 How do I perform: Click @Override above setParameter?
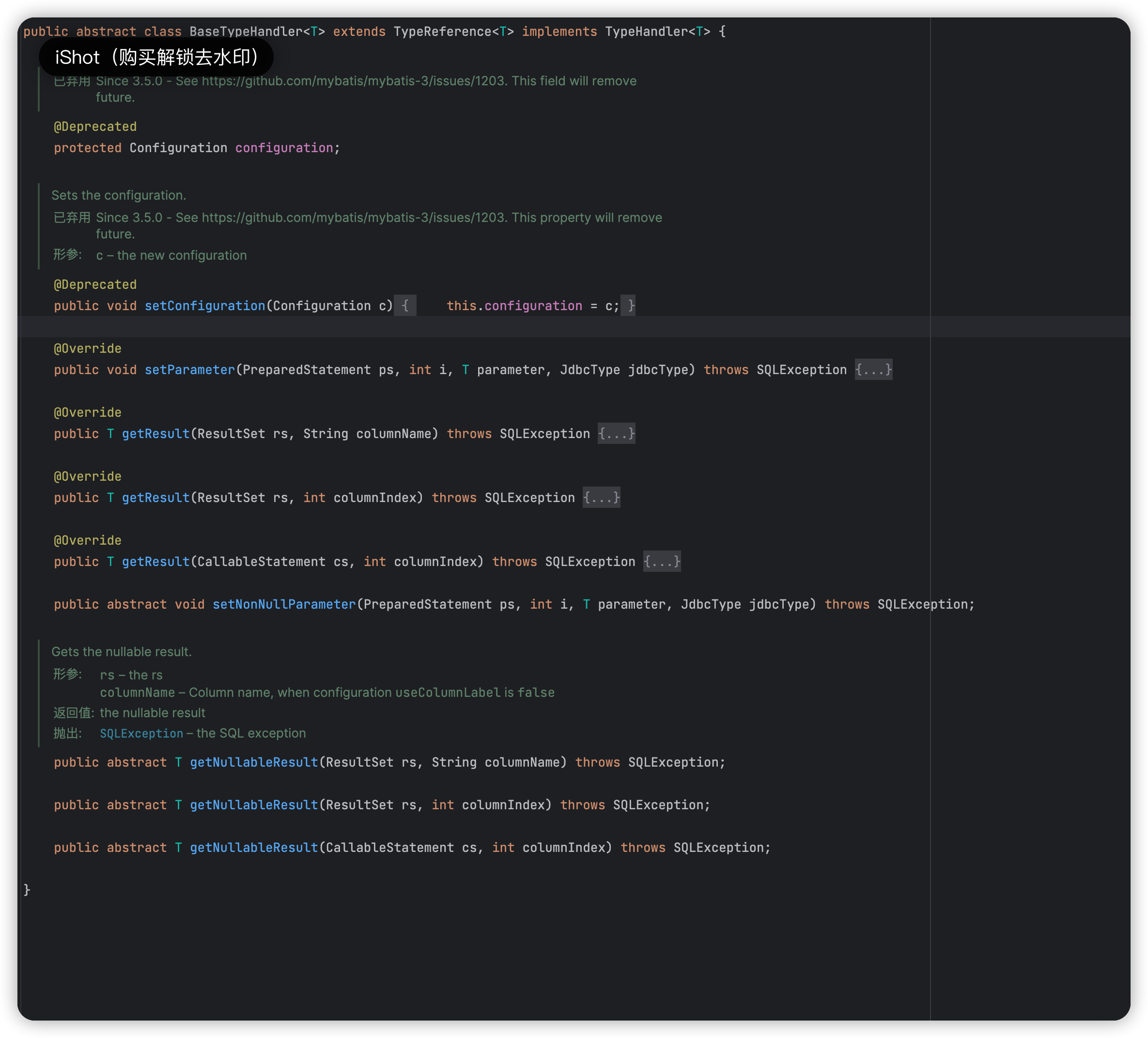click(88, 348)
